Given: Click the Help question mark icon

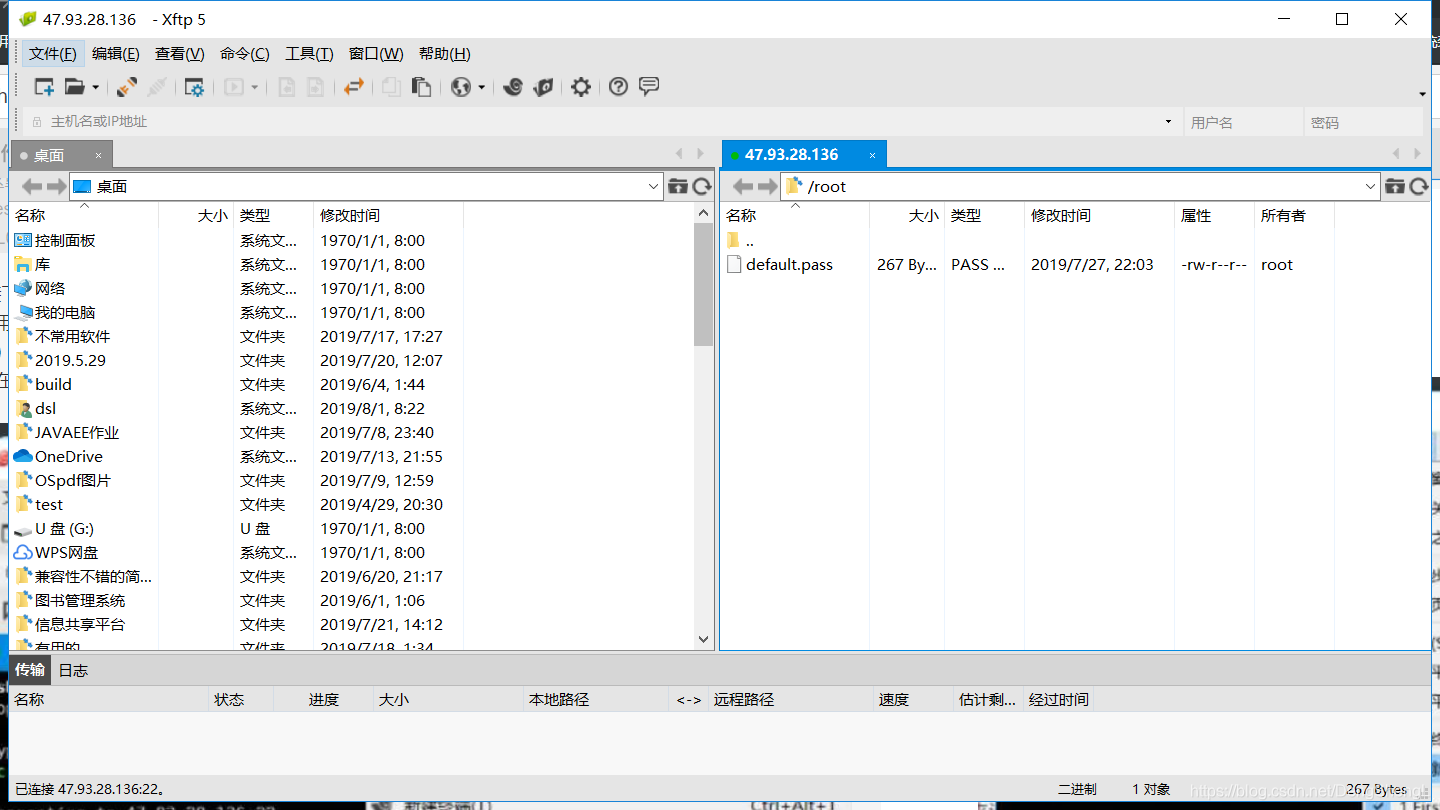Looking at the screenshot, I should [618, 87].
